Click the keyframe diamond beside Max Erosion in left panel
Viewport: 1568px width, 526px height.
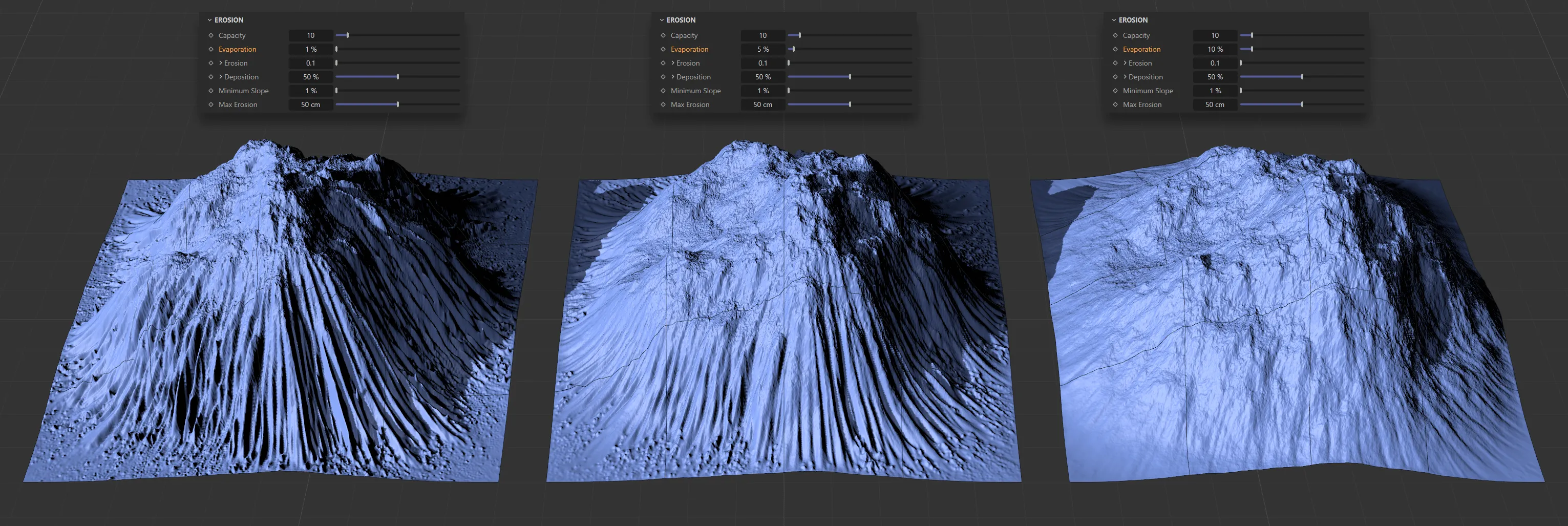[x=210, y=104]
